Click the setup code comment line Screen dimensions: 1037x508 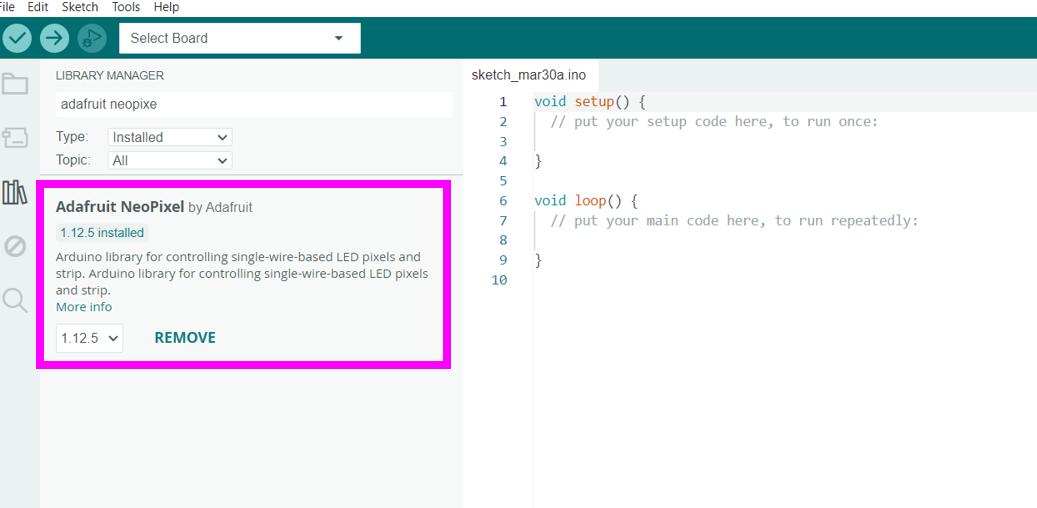[x=714, y=122]
